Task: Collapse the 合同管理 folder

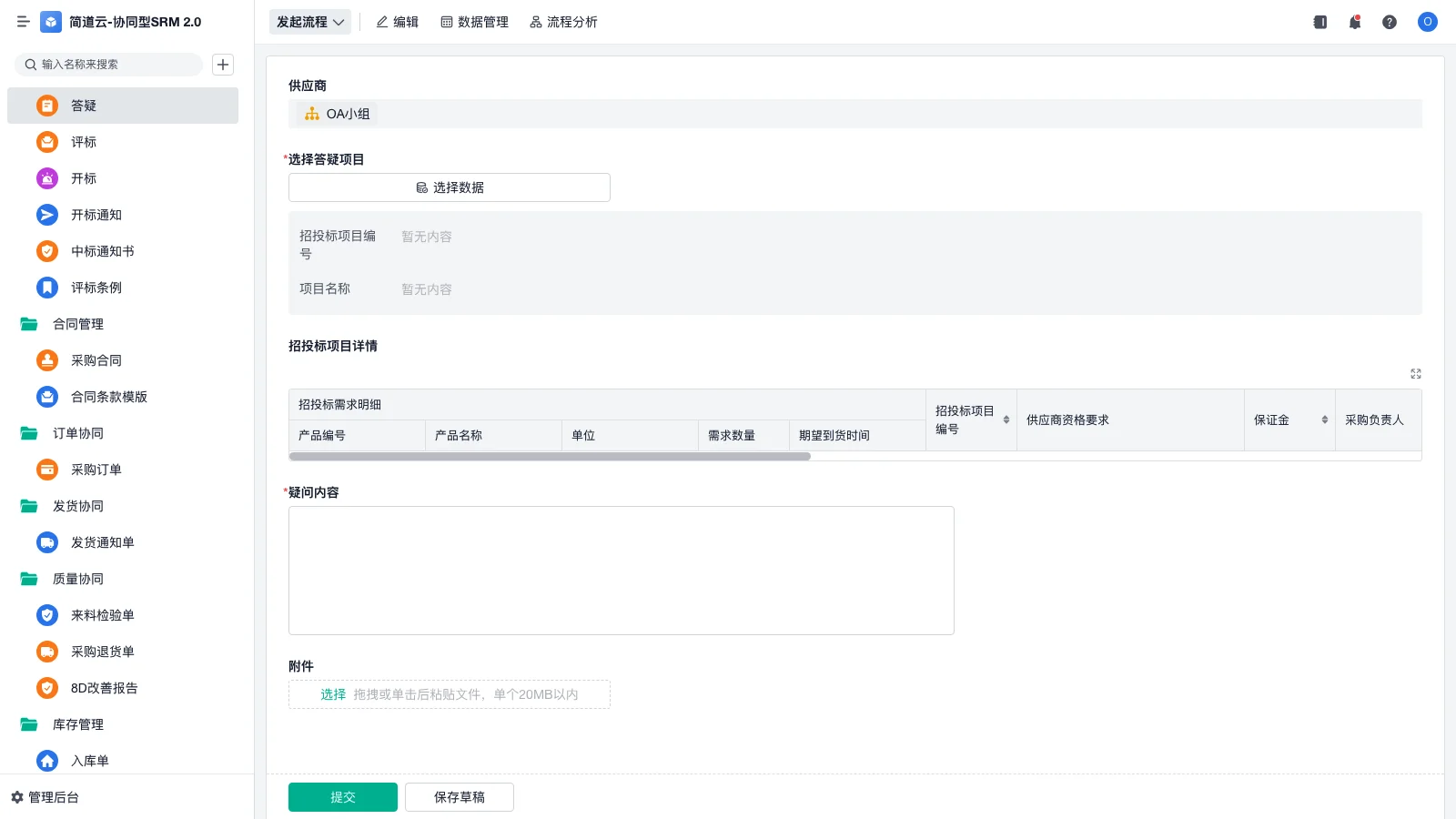Action: pos(29,324)
